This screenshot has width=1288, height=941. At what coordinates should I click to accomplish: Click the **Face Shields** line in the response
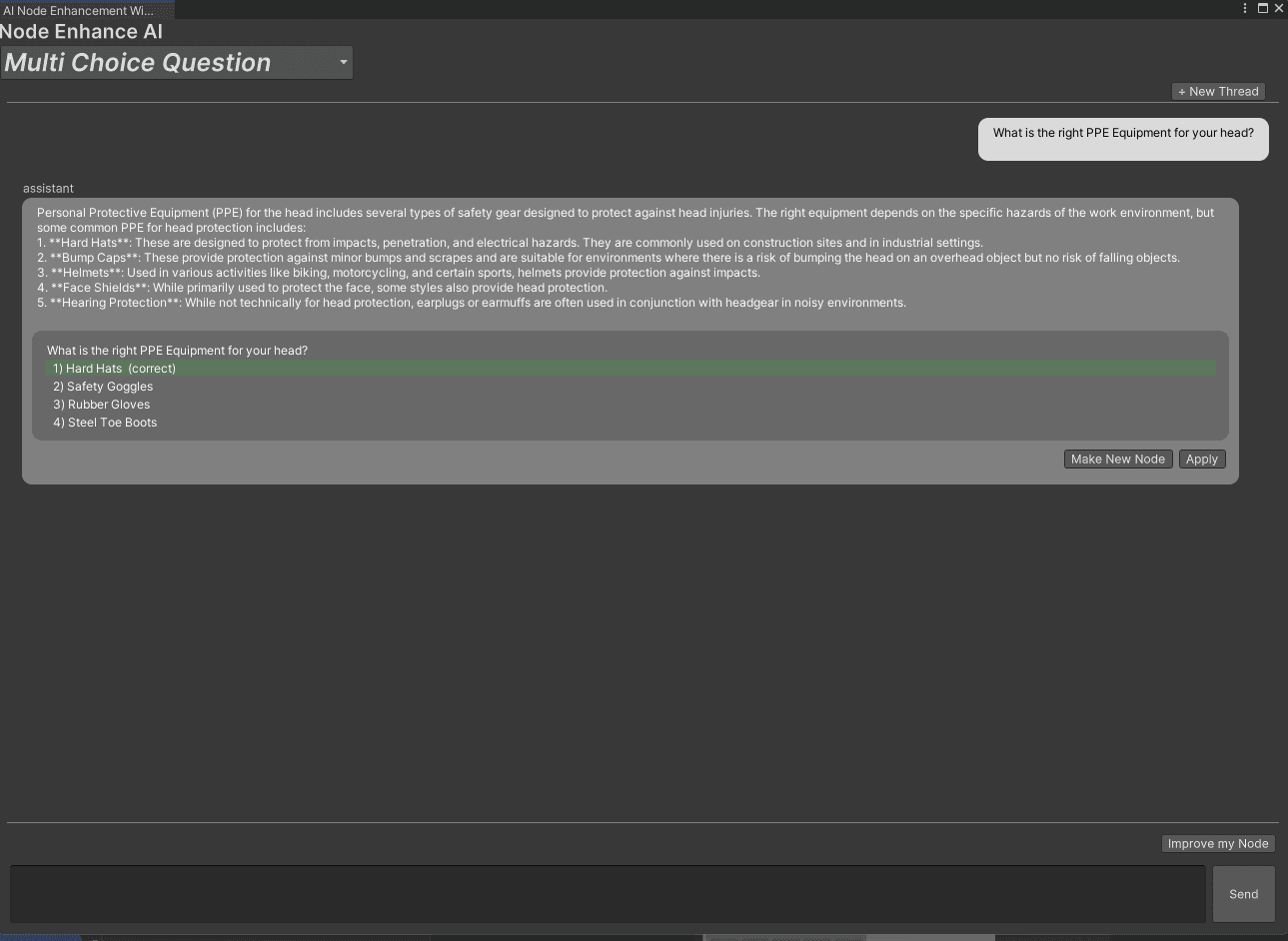click(x=322, y=288)
